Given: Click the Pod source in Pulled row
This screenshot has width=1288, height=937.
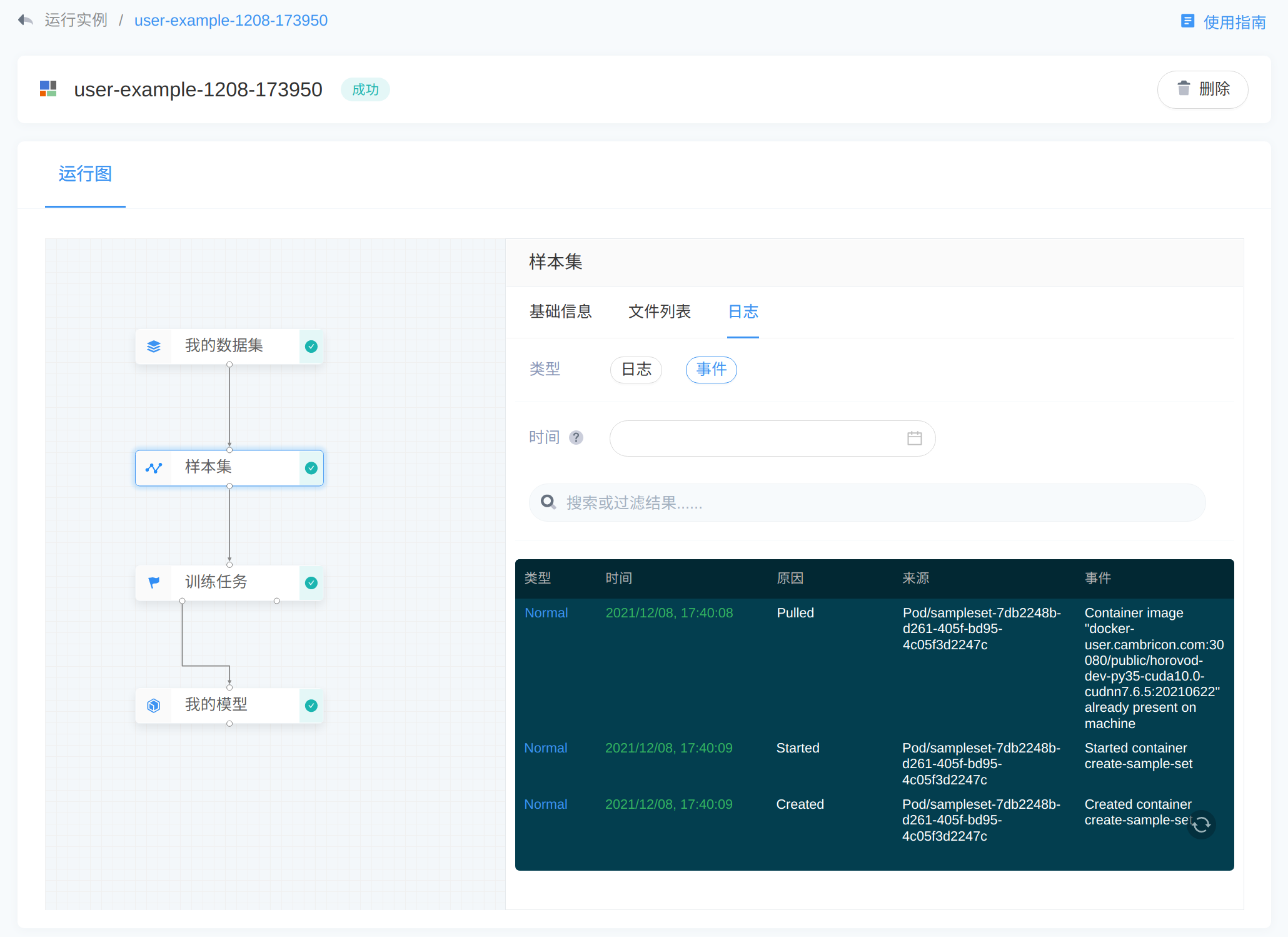Looking at the screenshot, I should [982, 629].
